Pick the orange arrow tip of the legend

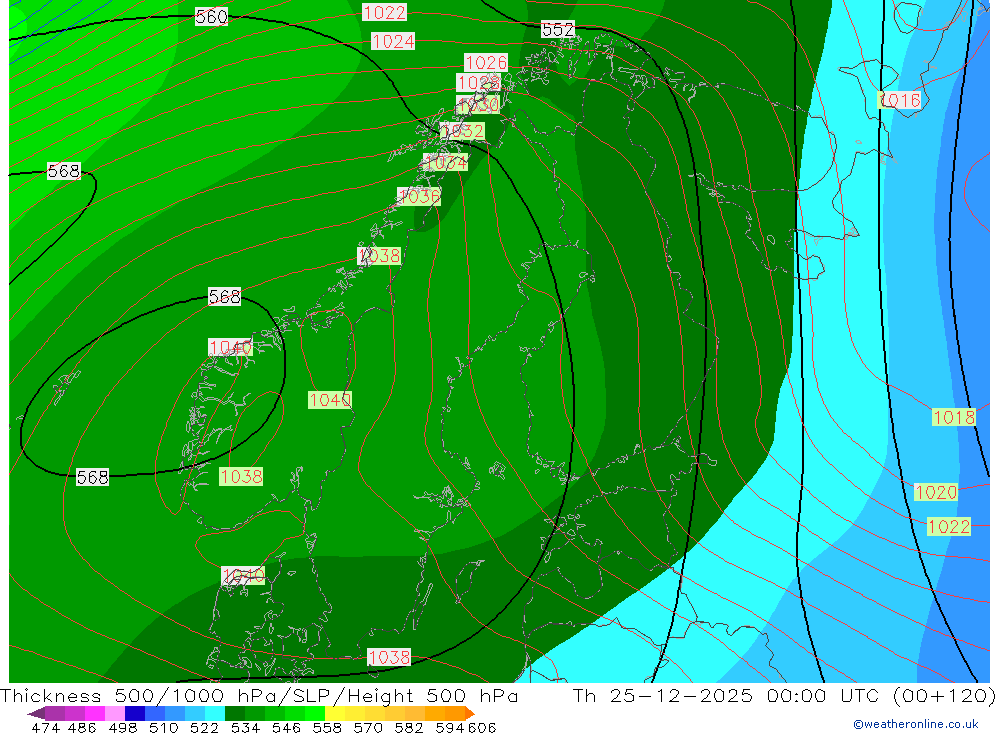(470, 713)
